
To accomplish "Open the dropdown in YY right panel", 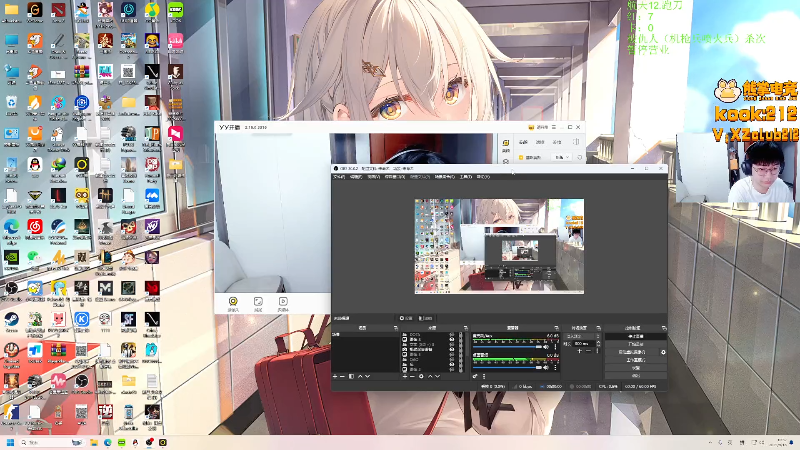I will click(562, 157).
